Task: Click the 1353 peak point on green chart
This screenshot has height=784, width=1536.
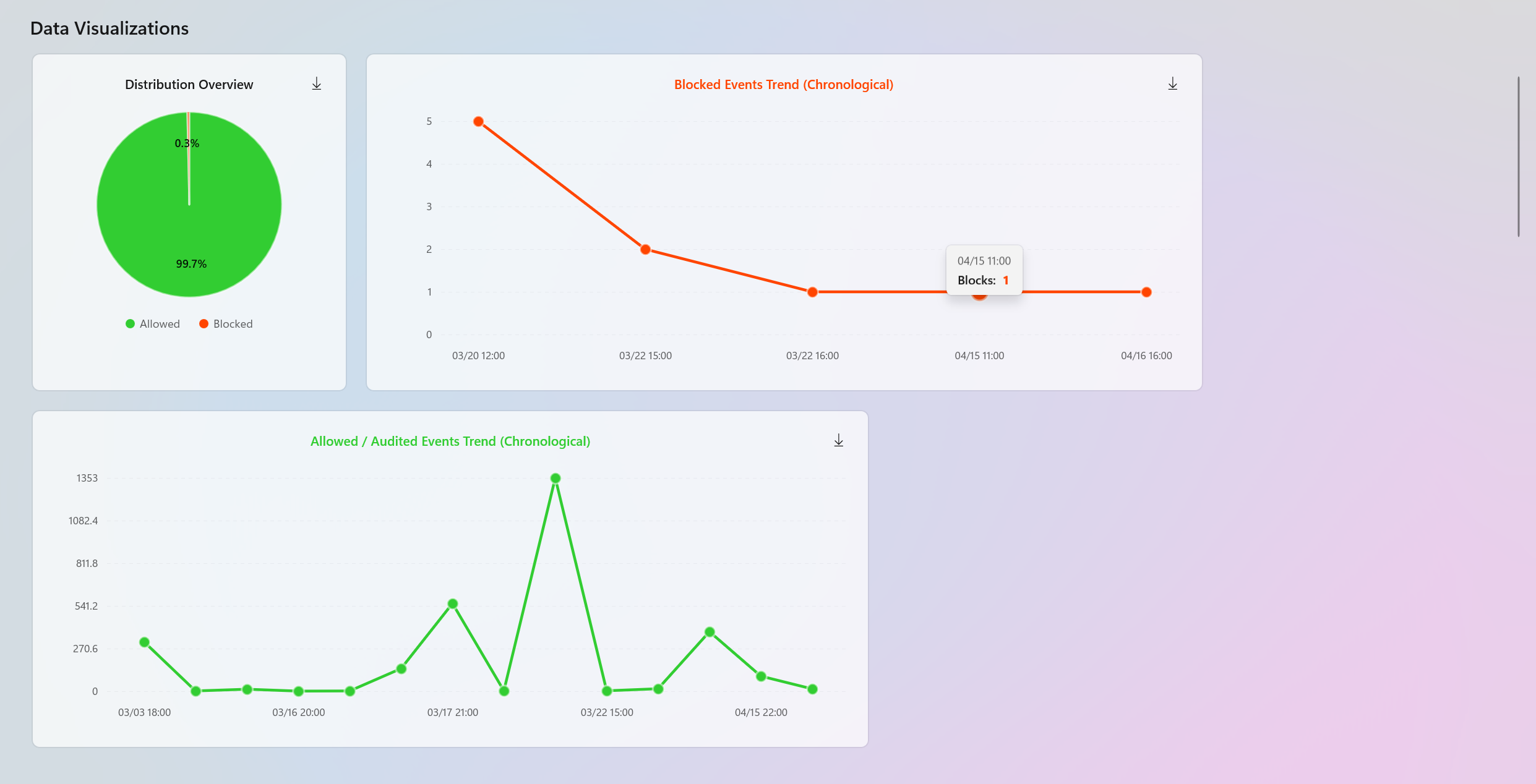Action: 556,479
